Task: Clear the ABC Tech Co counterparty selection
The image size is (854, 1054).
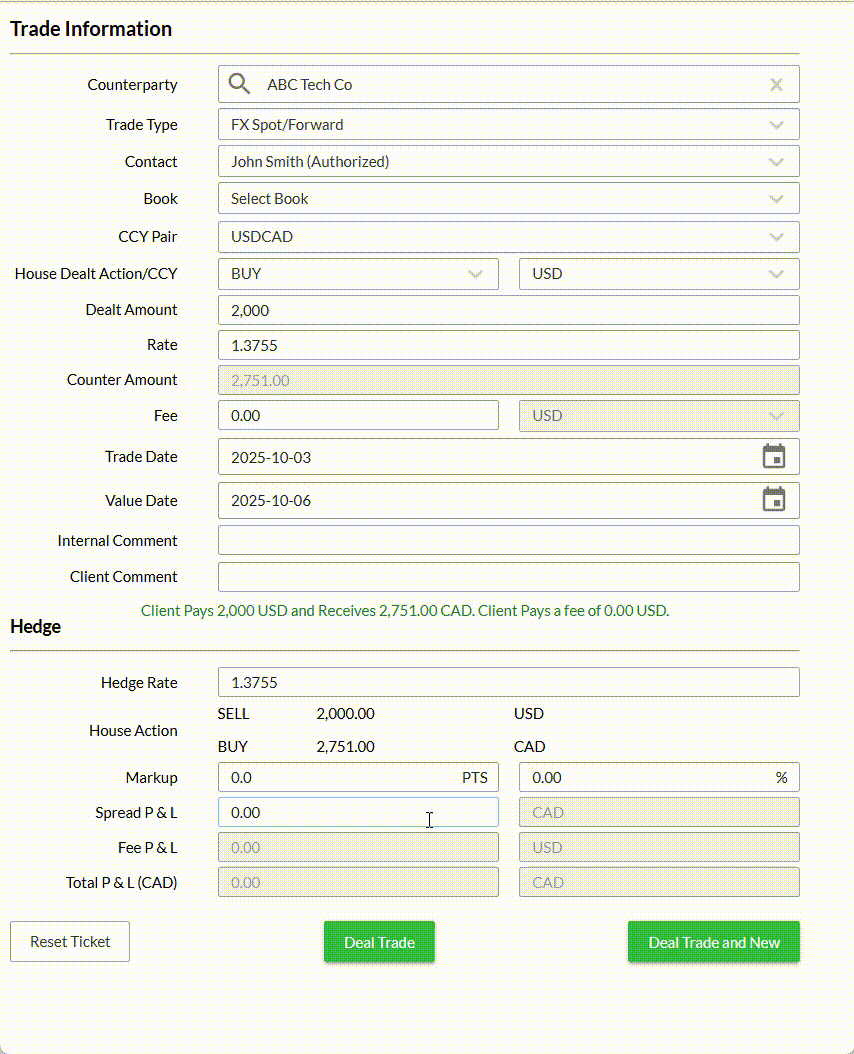Action: click(777, 84)
